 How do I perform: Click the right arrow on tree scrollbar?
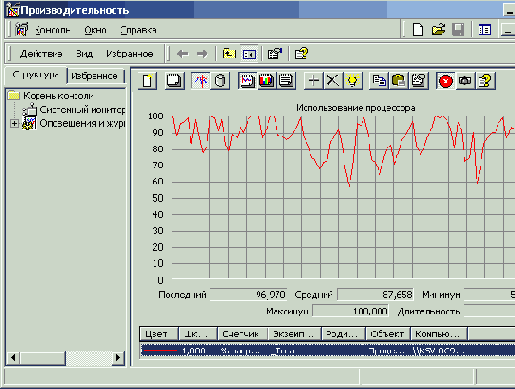tap(118, 358)
